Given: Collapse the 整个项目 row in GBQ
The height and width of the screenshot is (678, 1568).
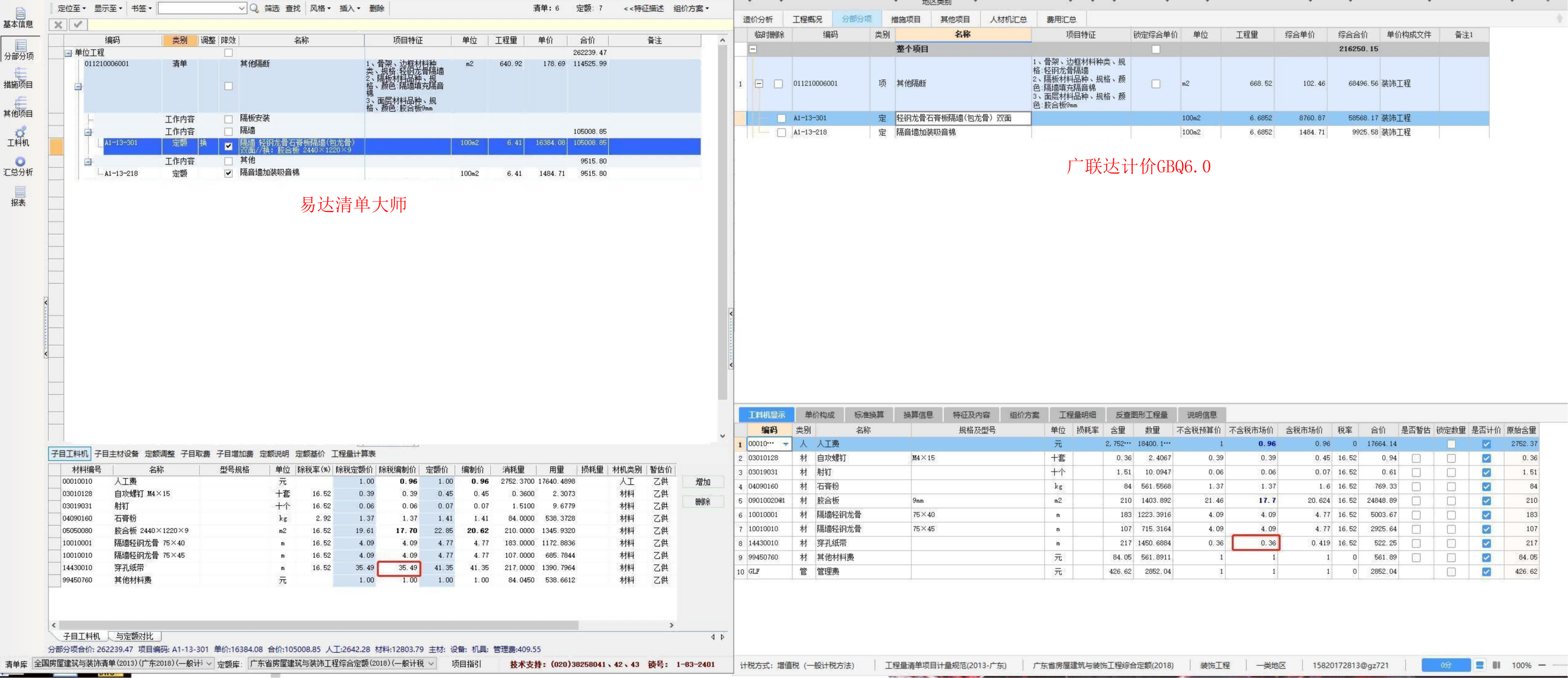Looking at the screenshot, I should point(753,49).
